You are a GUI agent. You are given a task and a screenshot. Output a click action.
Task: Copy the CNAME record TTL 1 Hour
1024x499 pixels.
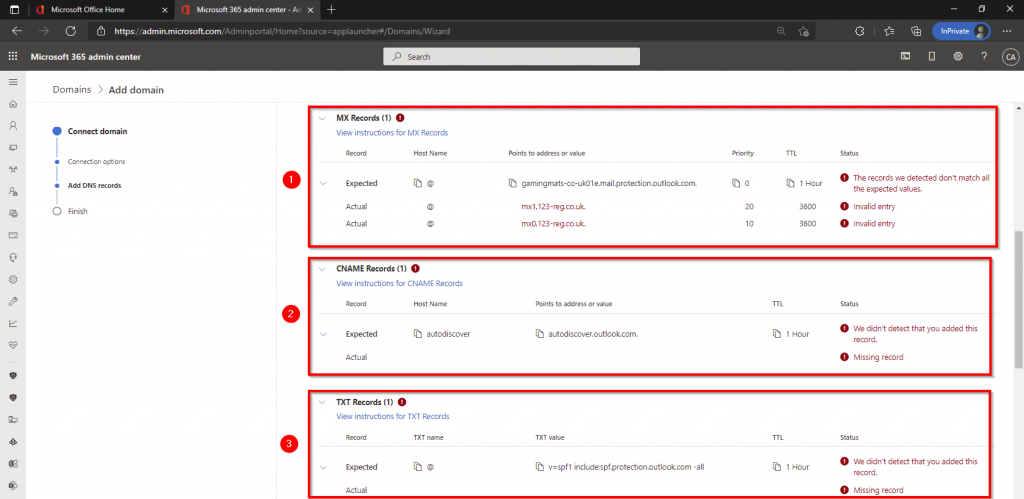(776, 334)
